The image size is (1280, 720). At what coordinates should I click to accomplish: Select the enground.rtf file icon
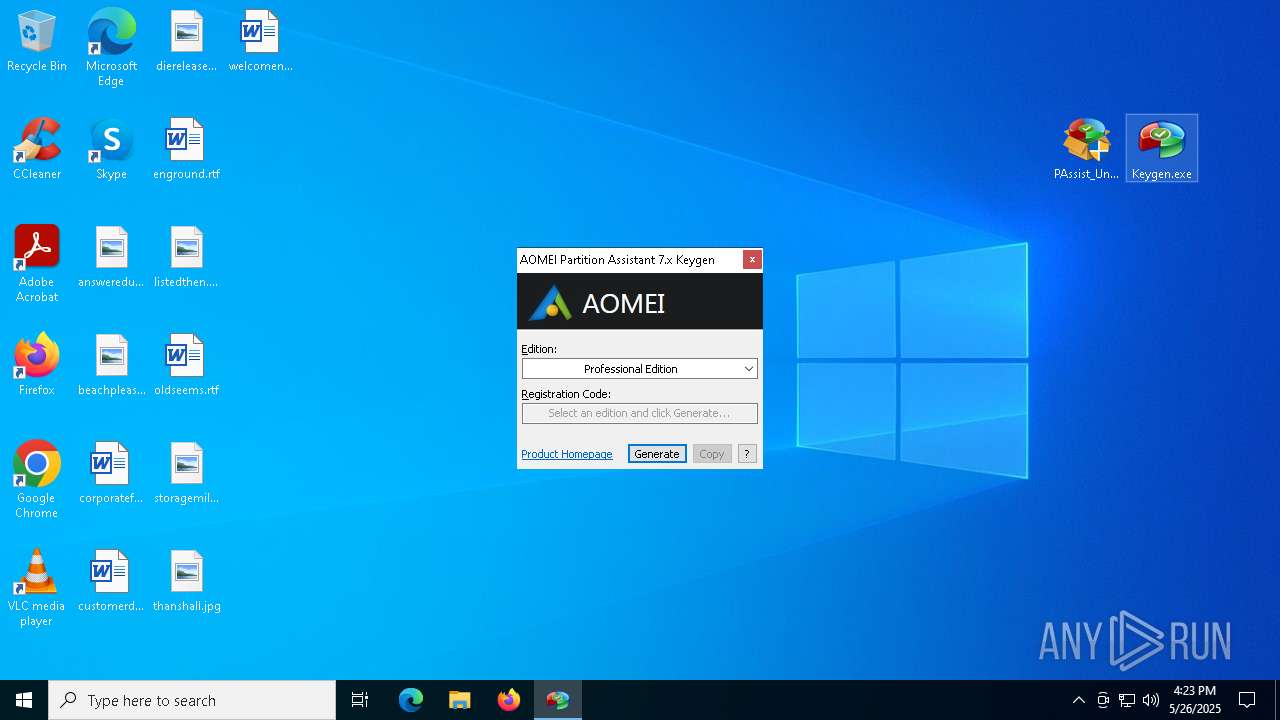point(186,150)
